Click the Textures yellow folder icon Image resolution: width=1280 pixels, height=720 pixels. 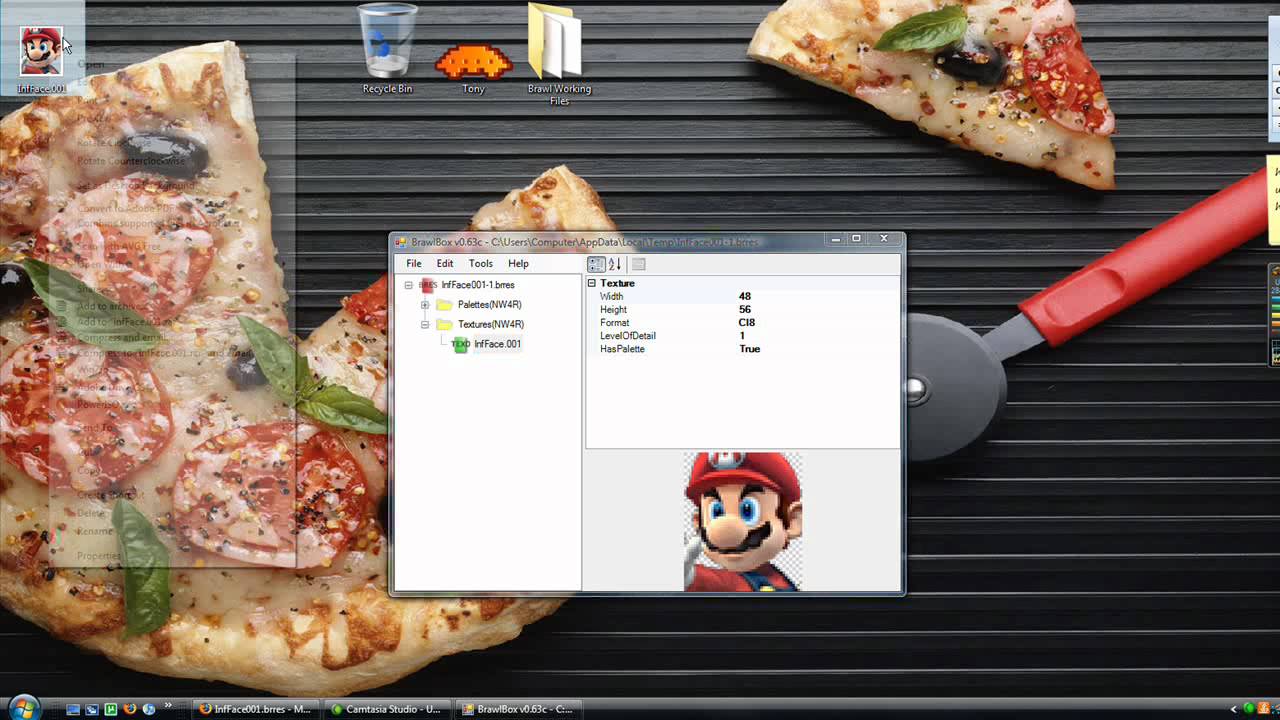pyautogui.click(x=444, y=325)
